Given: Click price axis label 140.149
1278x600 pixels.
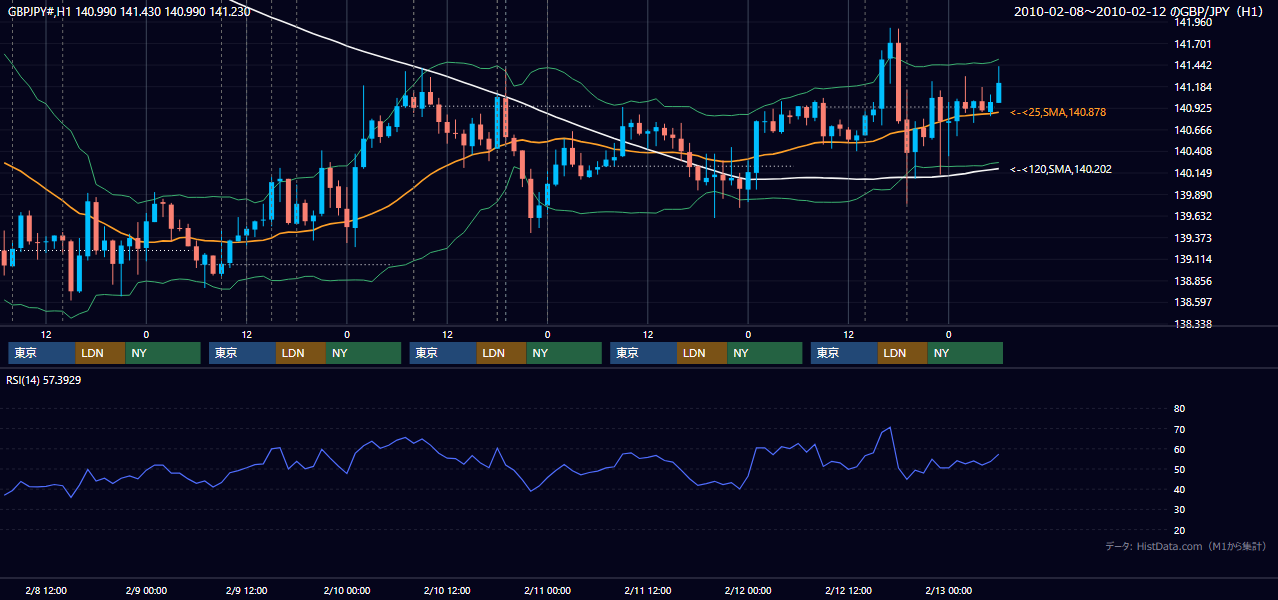Looking at the screenshot, I should [1194, 173].
